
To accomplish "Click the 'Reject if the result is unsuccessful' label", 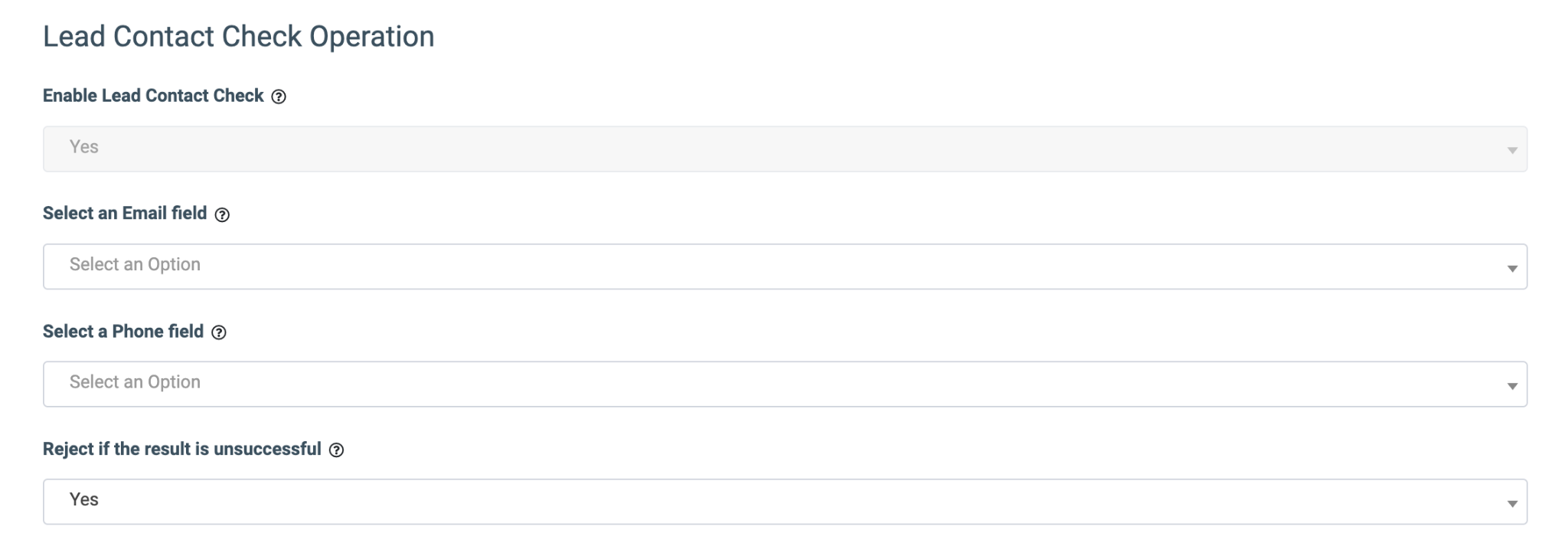I will point(181,449).
